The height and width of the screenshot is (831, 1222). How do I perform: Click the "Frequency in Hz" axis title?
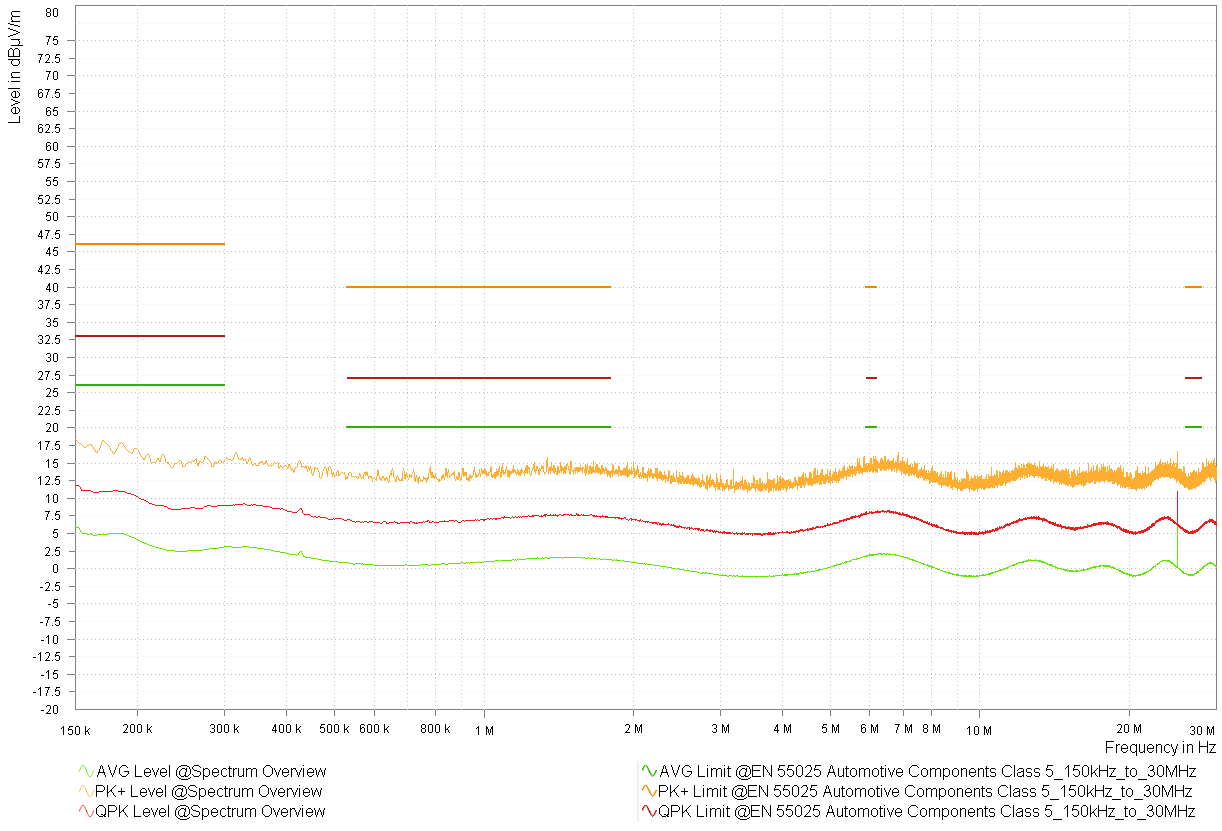1160,747
